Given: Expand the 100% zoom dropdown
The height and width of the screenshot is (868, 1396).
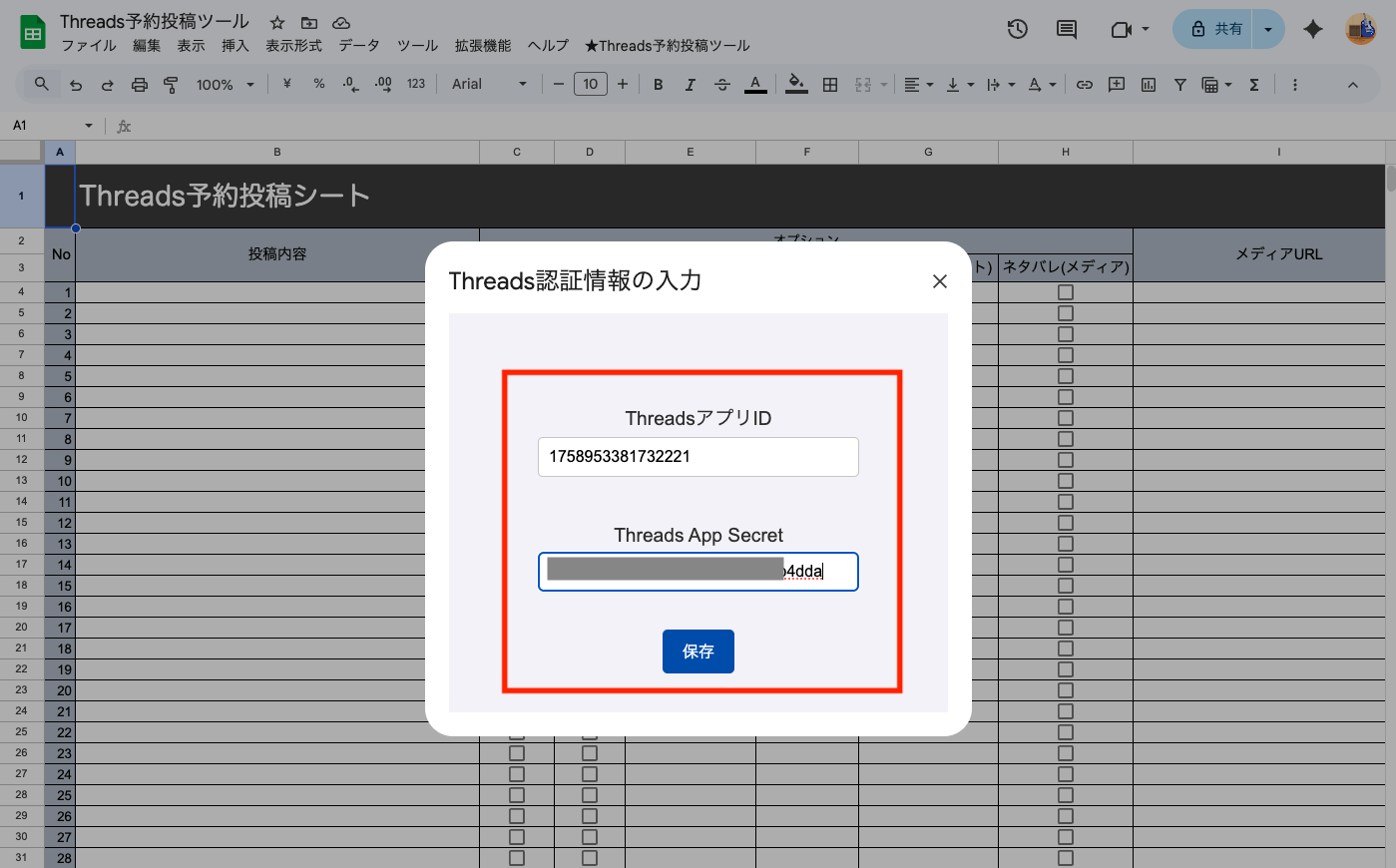Looking at the screenshot, I should (225, 85).
